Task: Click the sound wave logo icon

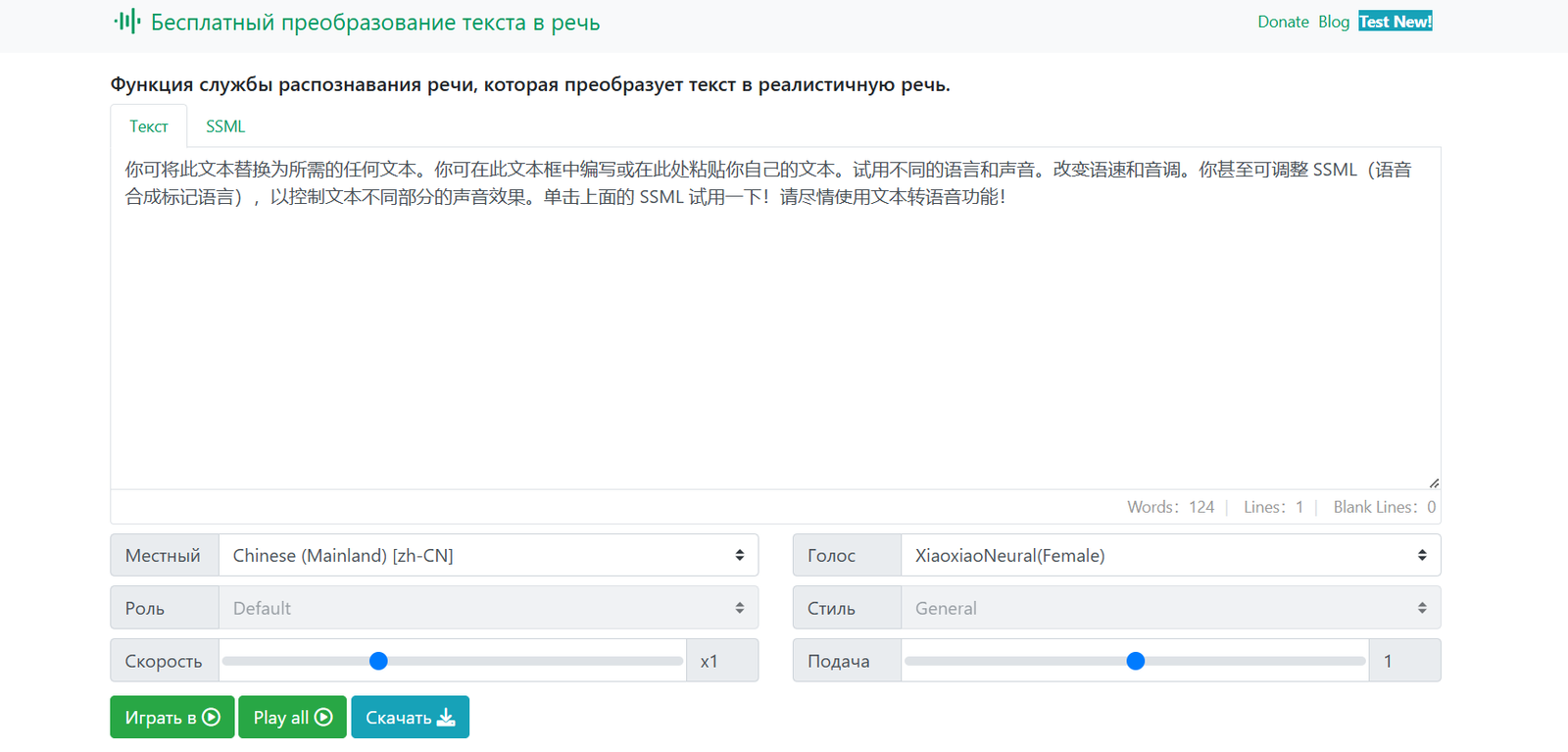Action: pos(127,22)
